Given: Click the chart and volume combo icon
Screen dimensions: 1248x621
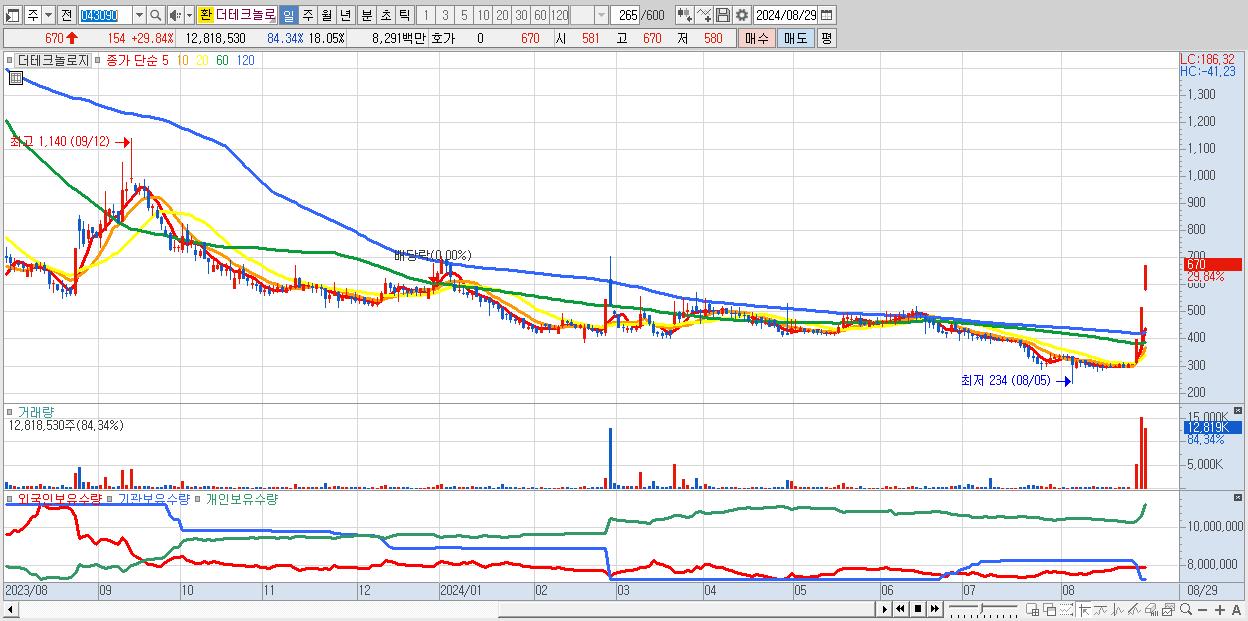Looking at the screenshot, I should [1152, 609].
